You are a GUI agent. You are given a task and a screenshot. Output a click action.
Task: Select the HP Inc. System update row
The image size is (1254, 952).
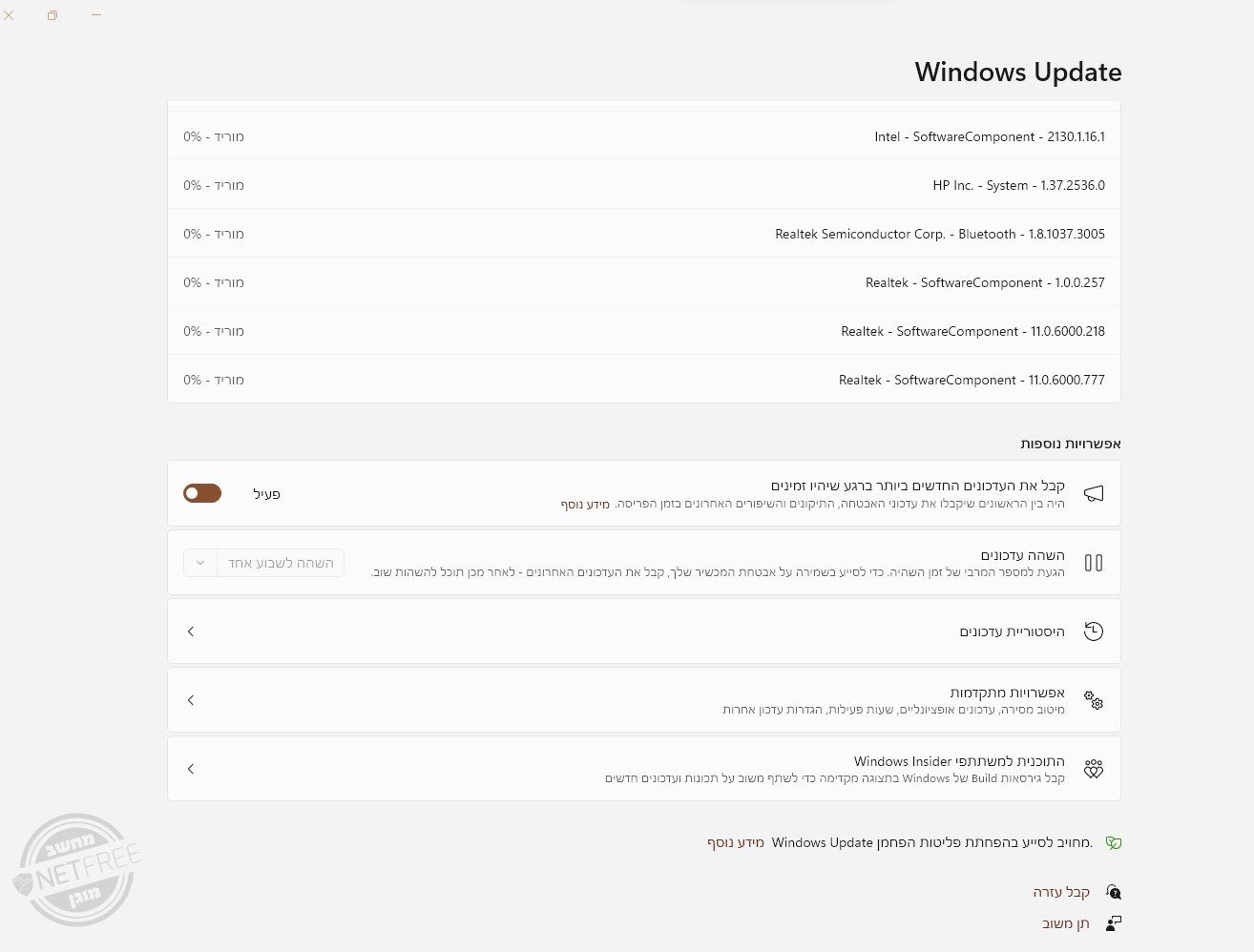coord(644,185)
